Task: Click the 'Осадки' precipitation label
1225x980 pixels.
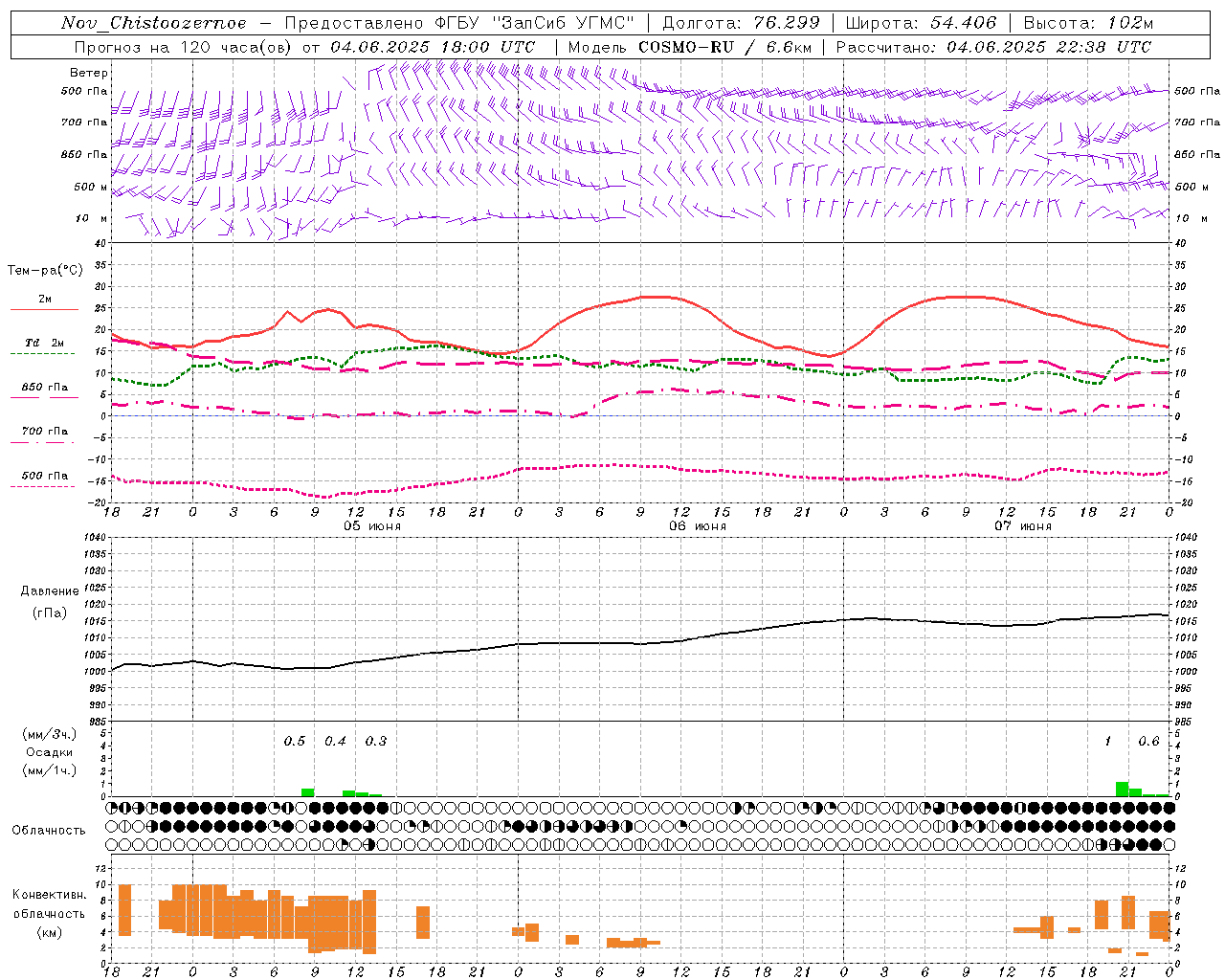Action: tap(50, 753)
